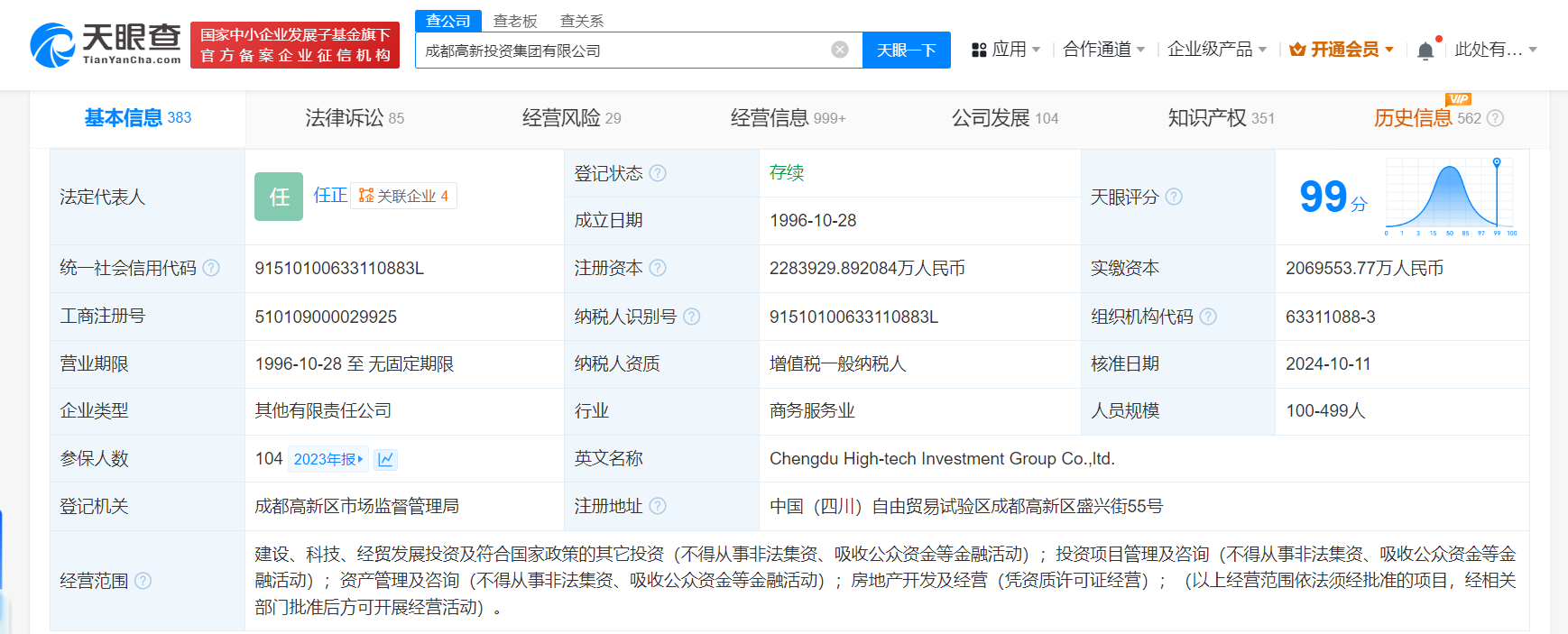Image resolution: width=1568 pixels, height=634 pixels.
Task: Switch to the 查公司 search tab
Action: point(448,21)
